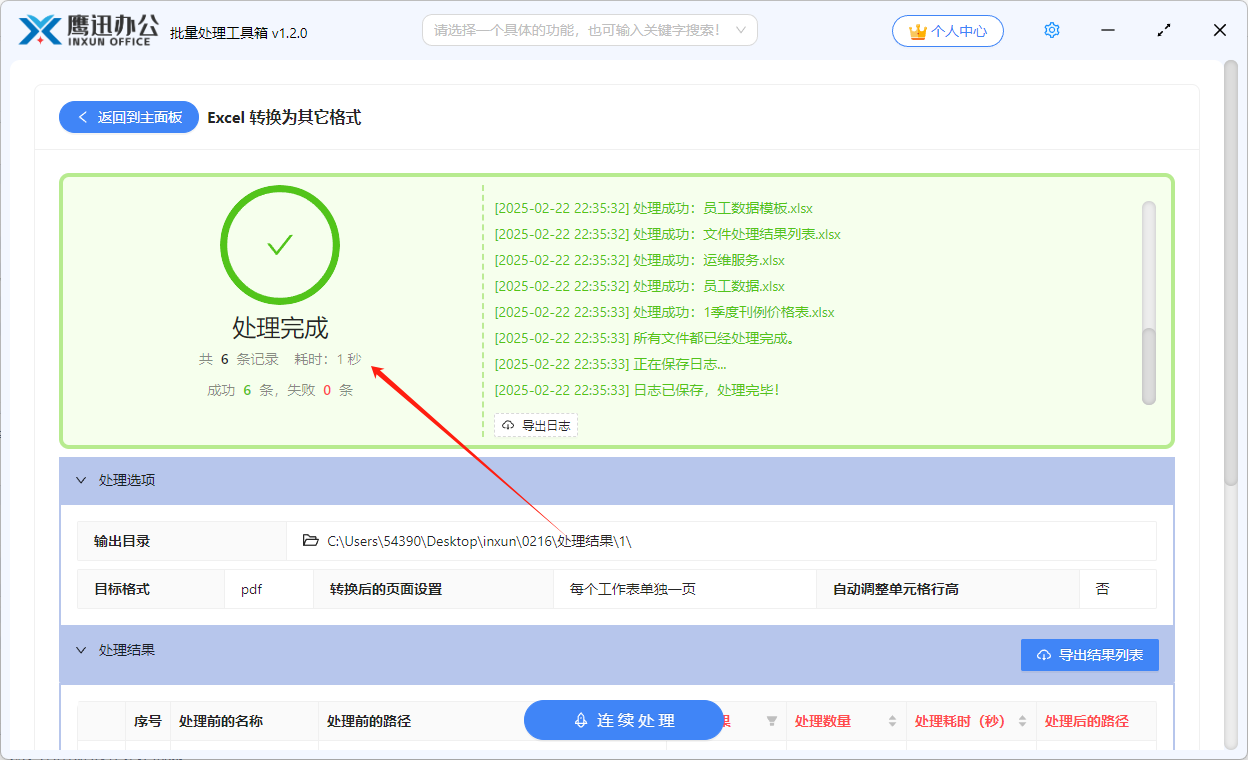Image resolution: width=1248 pixels, height=760 pixels.
Task: Click the crown icon in 个人中心
Action: 917,31
